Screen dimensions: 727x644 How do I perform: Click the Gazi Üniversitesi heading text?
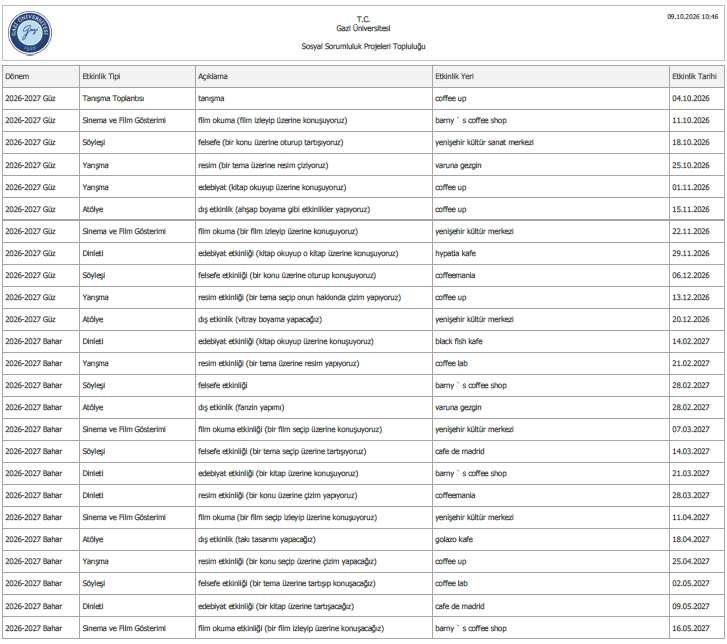[x=363, y=28]
